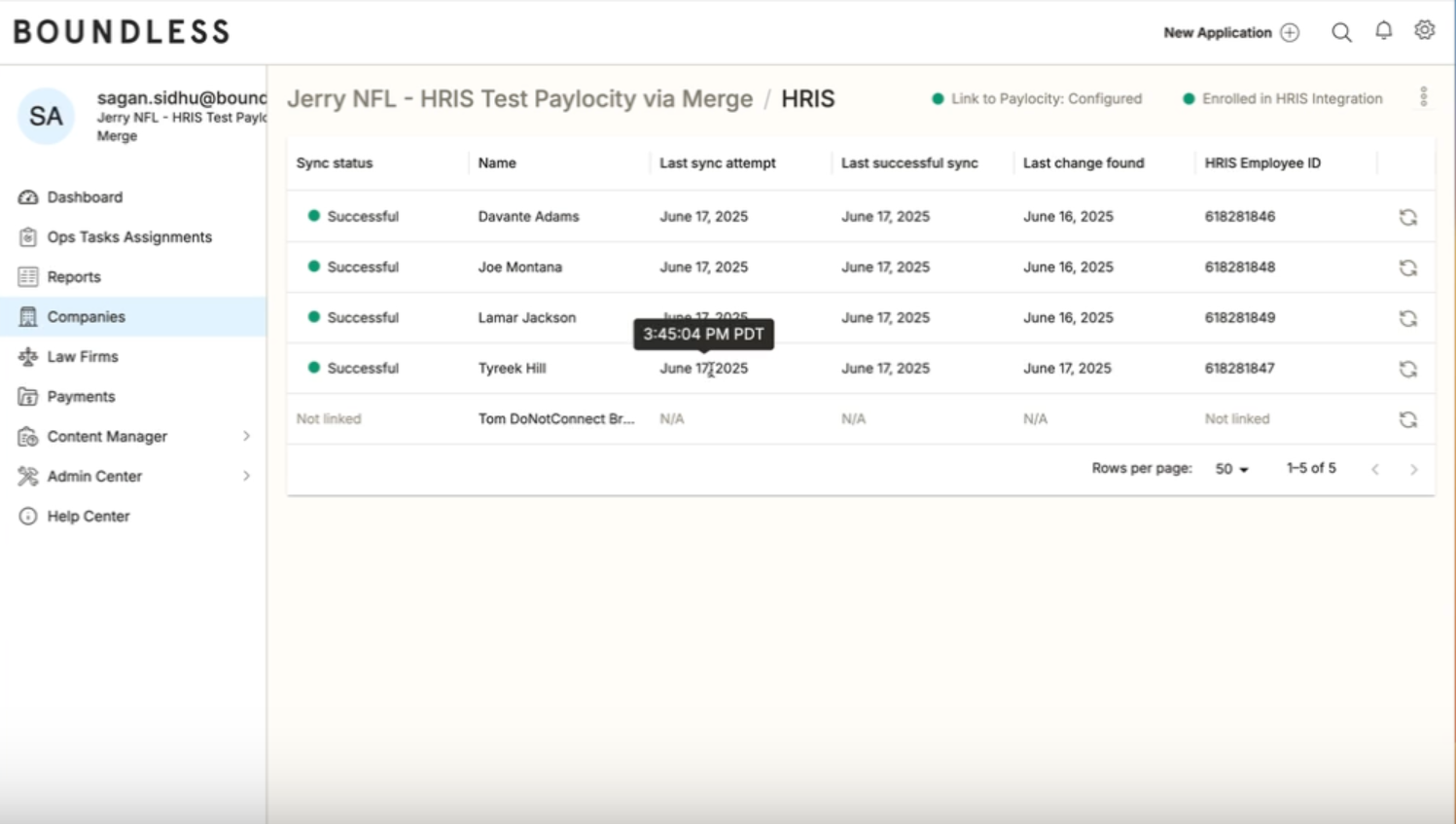
Task: Click the Last change found column header
Action: click(x=1083, y=162)
